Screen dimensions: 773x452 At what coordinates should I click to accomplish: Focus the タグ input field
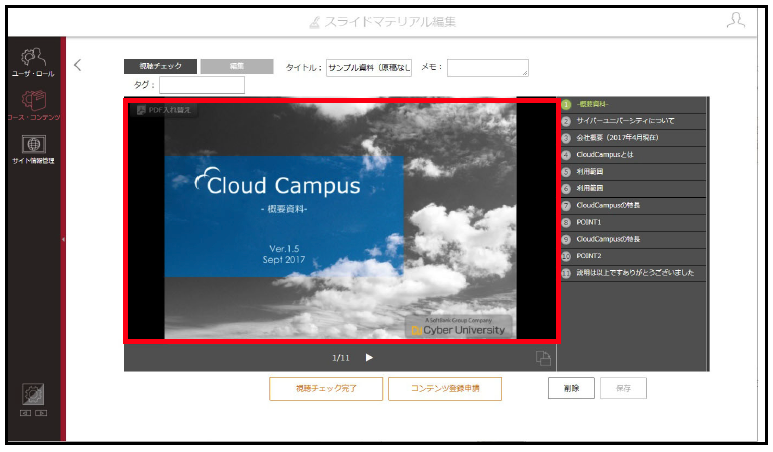pos(202,85)
